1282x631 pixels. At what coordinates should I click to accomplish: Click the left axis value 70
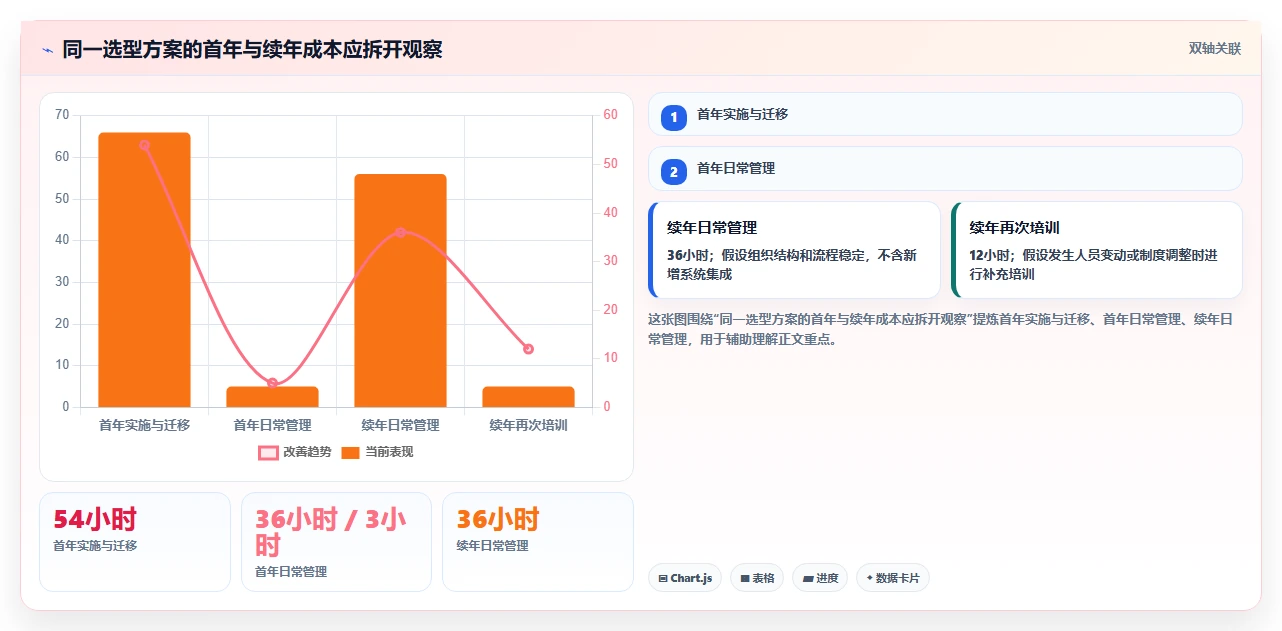tap(62, 115)
